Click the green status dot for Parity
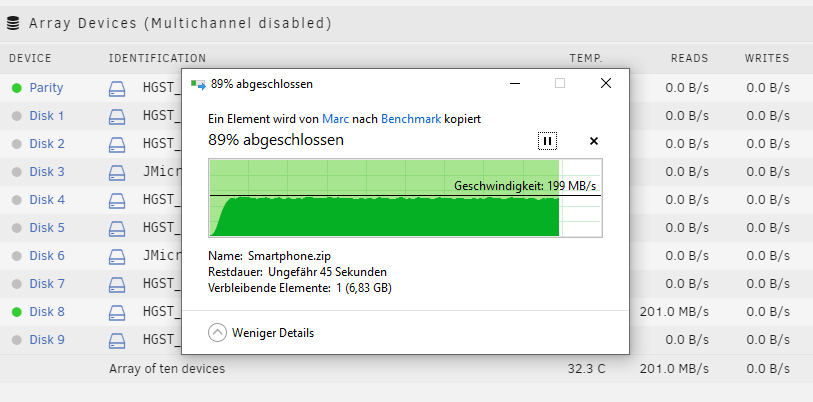The height and width of the screenshot is (402, 813). point(17,88)
